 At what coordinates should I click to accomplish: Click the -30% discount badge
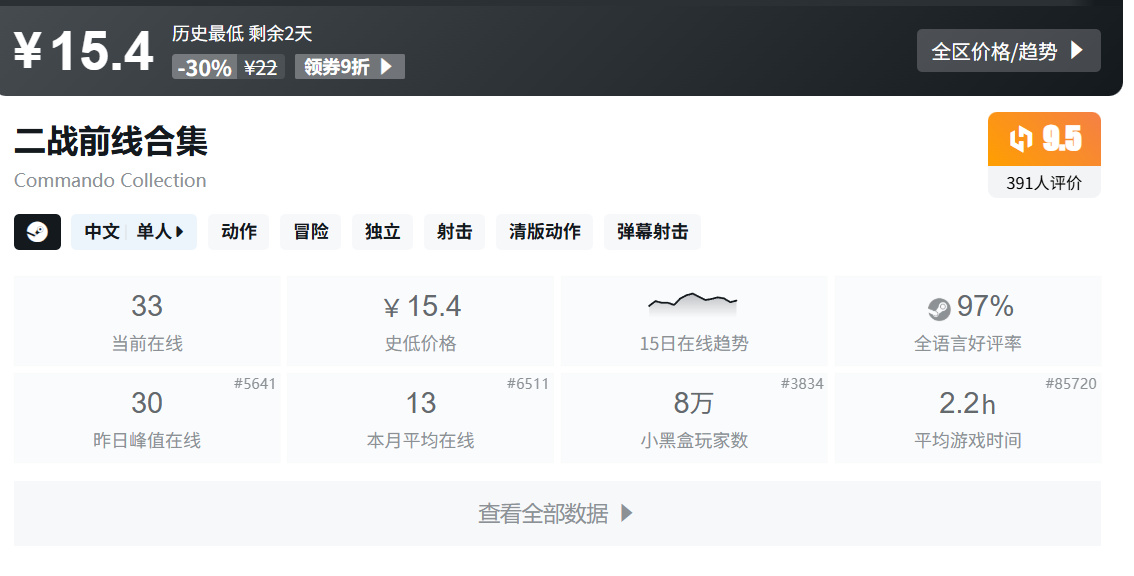(x=205, y=67)
